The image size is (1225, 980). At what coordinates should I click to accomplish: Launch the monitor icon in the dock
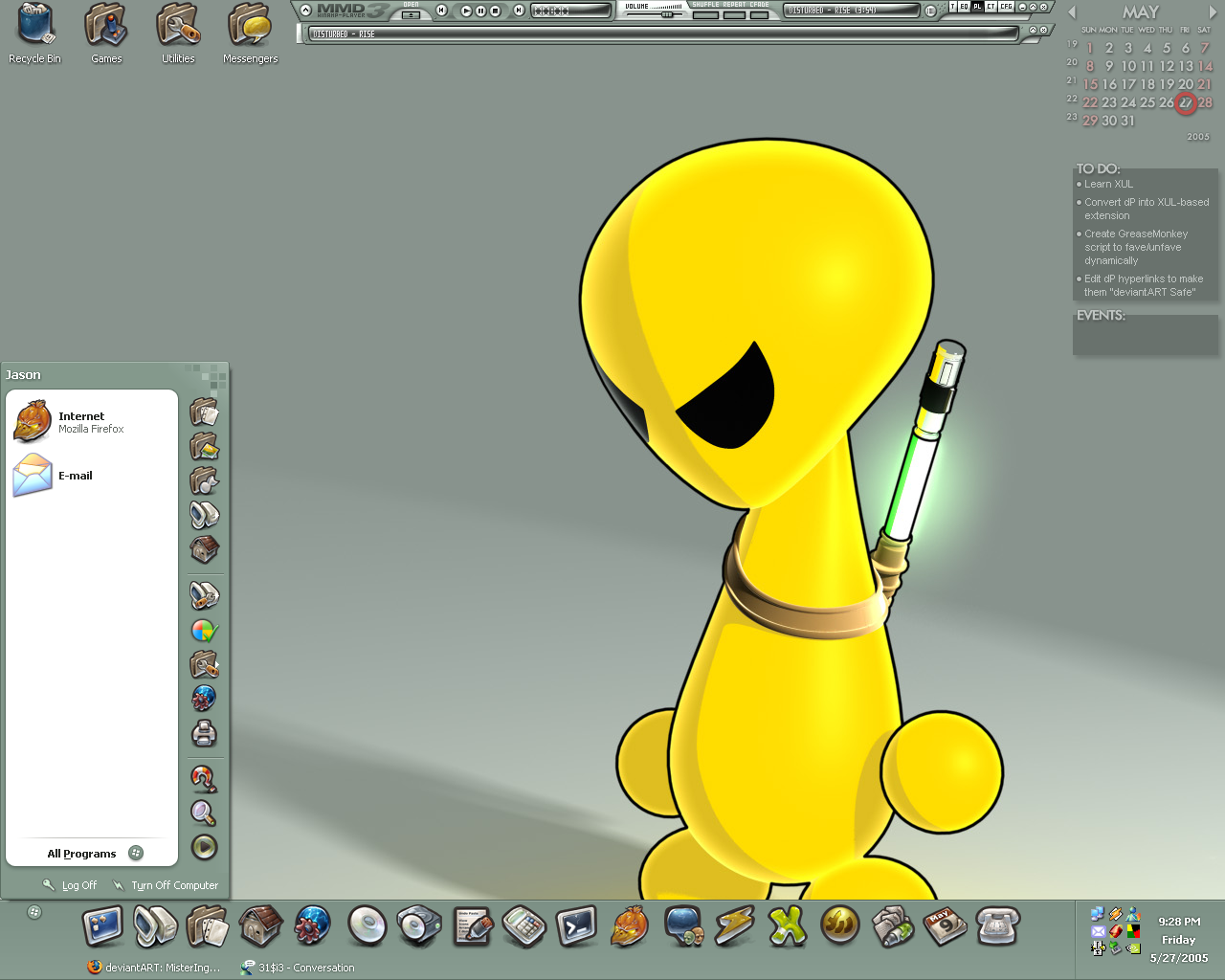[102, 926]
